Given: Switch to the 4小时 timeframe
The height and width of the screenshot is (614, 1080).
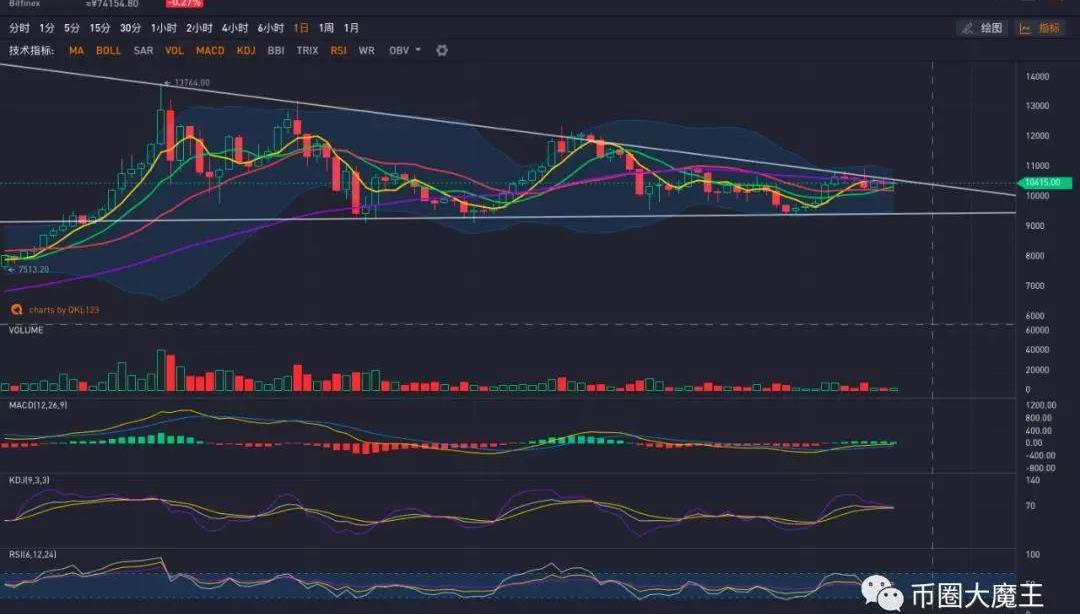Looking at the screenshot, I should (x=235, y=28).
